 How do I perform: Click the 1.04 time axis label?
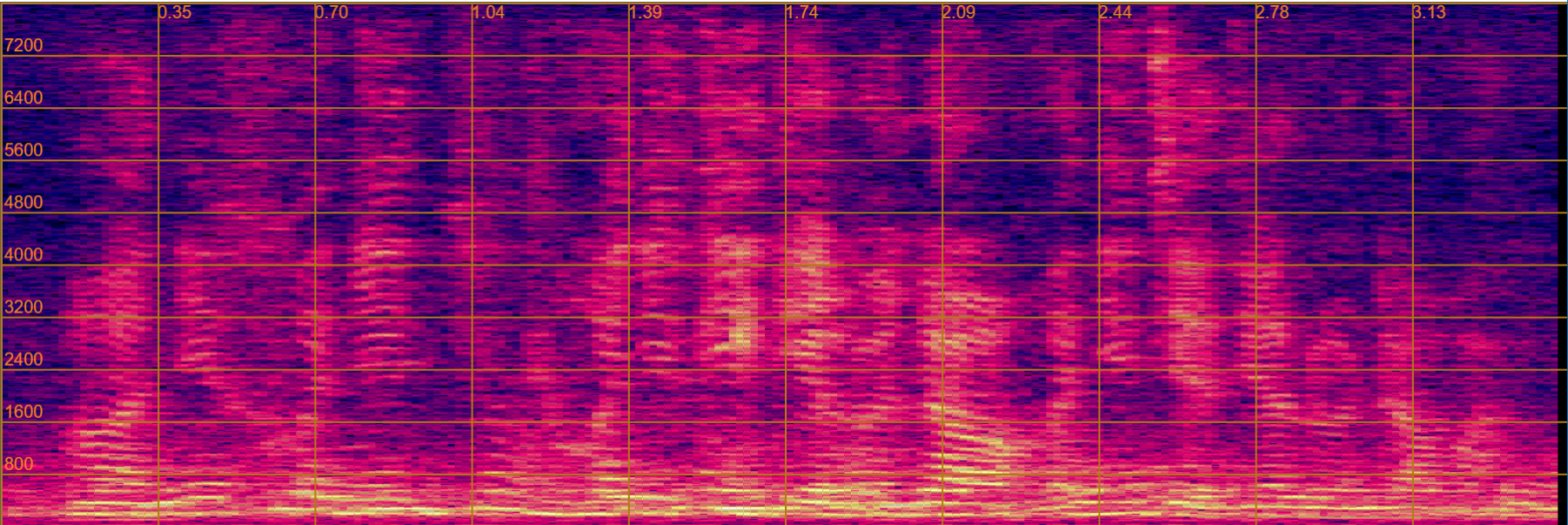[488, 12]
